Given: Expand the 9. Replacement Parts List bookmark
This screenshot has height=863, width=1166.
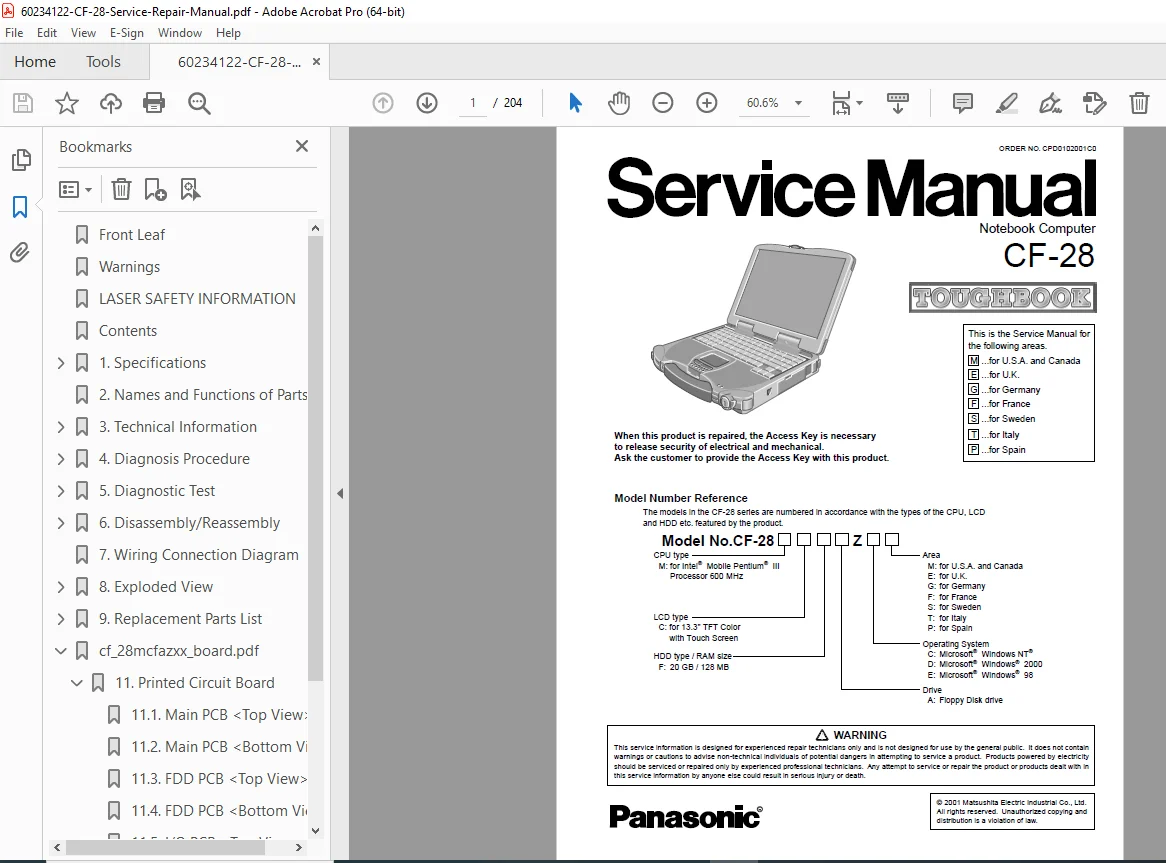Looking at the screenshot, I should click(61, 618).
